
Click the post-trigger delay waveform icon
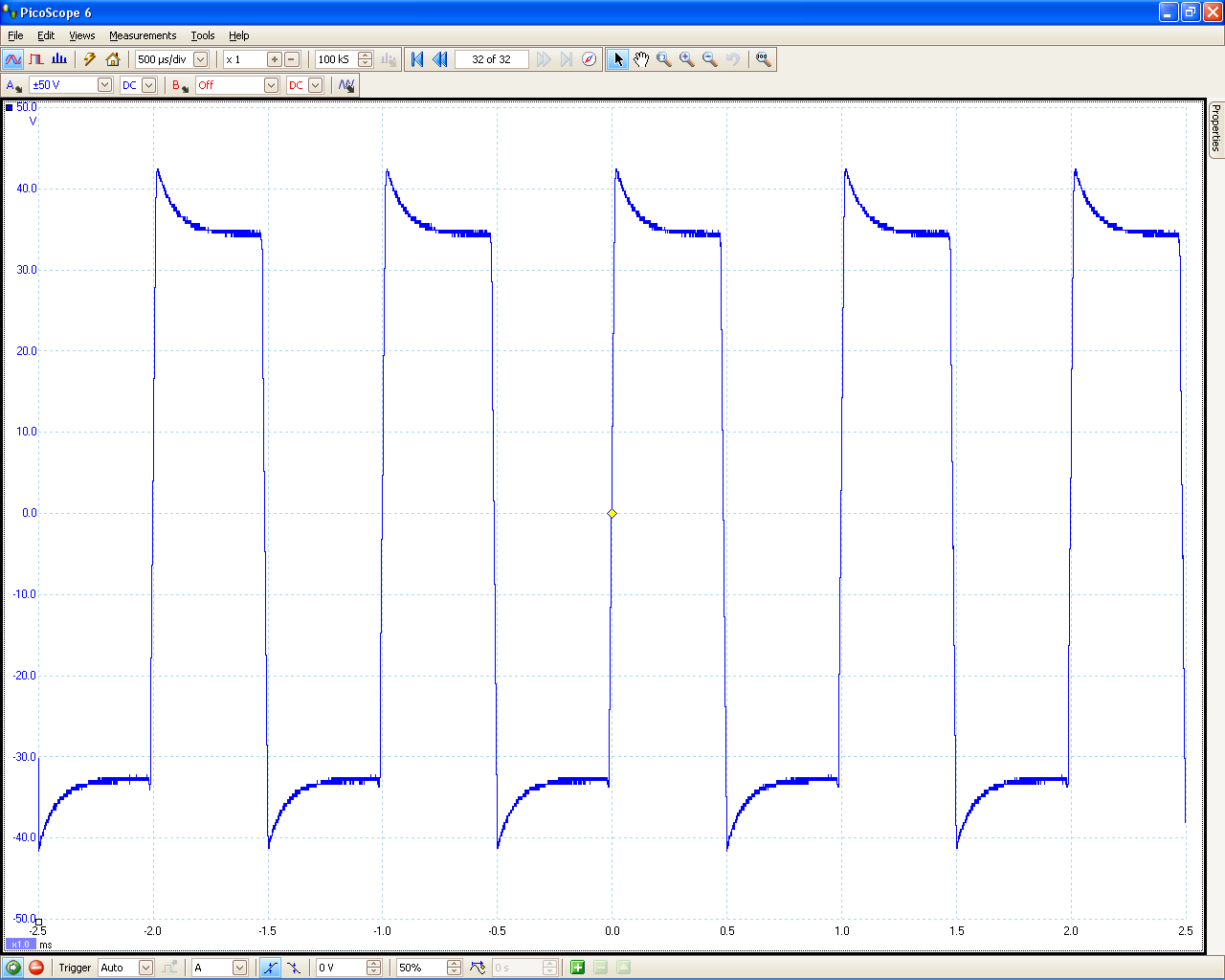click(x=478, y=968)
